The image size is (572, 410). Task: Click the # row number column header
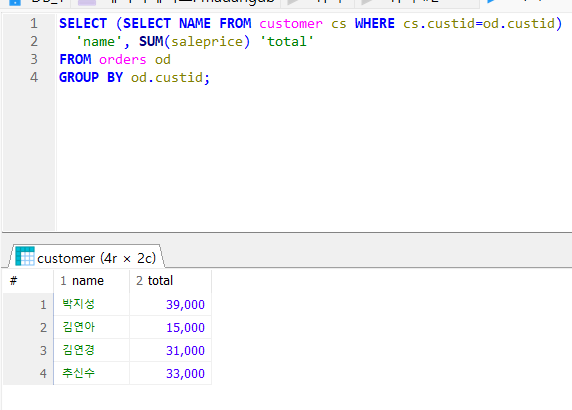(x=28, y=281)
